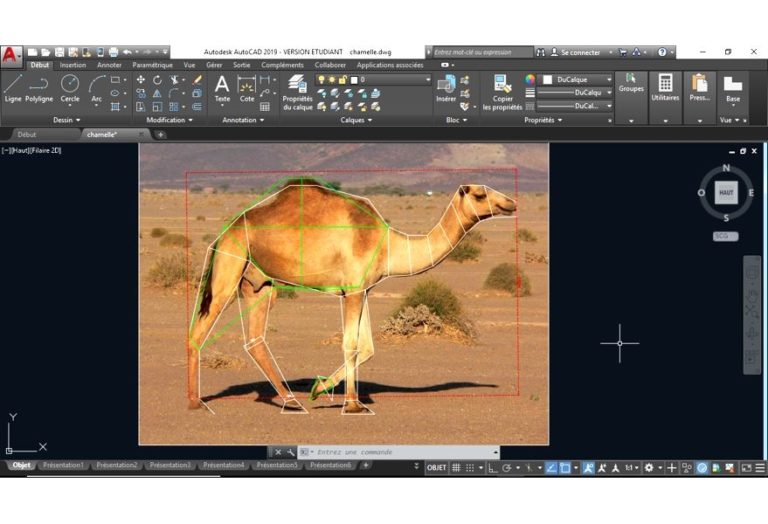The width and height of the screenshot is (768, 524).
Task: Open the layer list dropdown showing 0
Action: point(373,79)
